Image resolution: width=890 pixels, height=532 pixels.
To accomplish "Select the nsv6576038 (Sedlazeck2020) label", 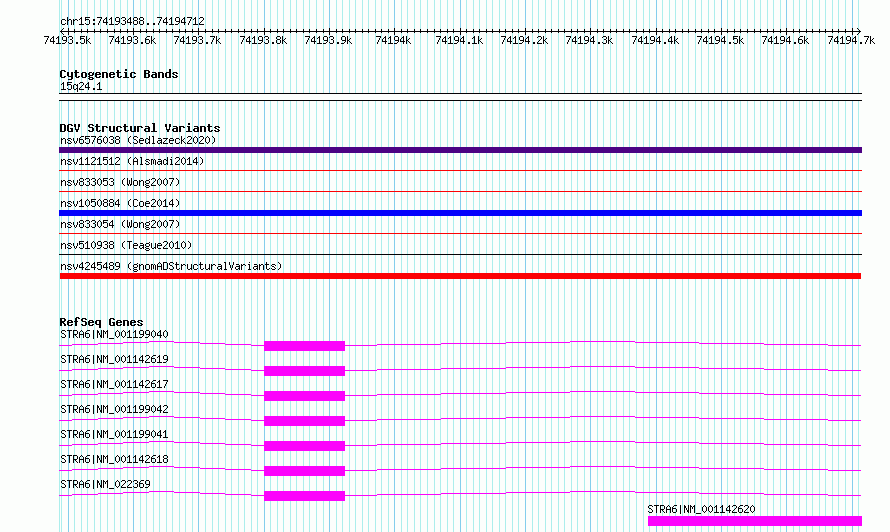I will point(138,140).
